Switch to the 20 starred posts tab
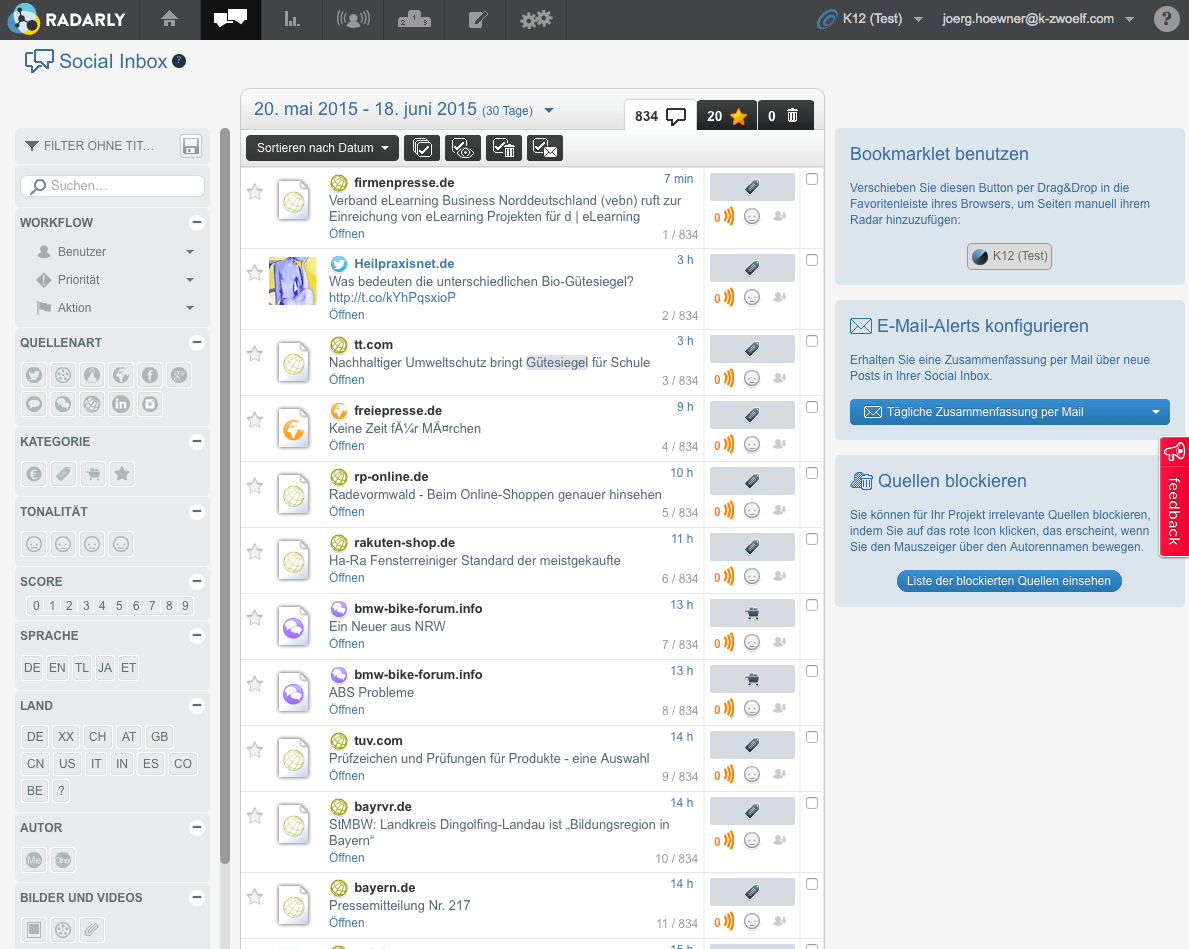Viewport: 1189px width, 949px height. pos(726,116)
